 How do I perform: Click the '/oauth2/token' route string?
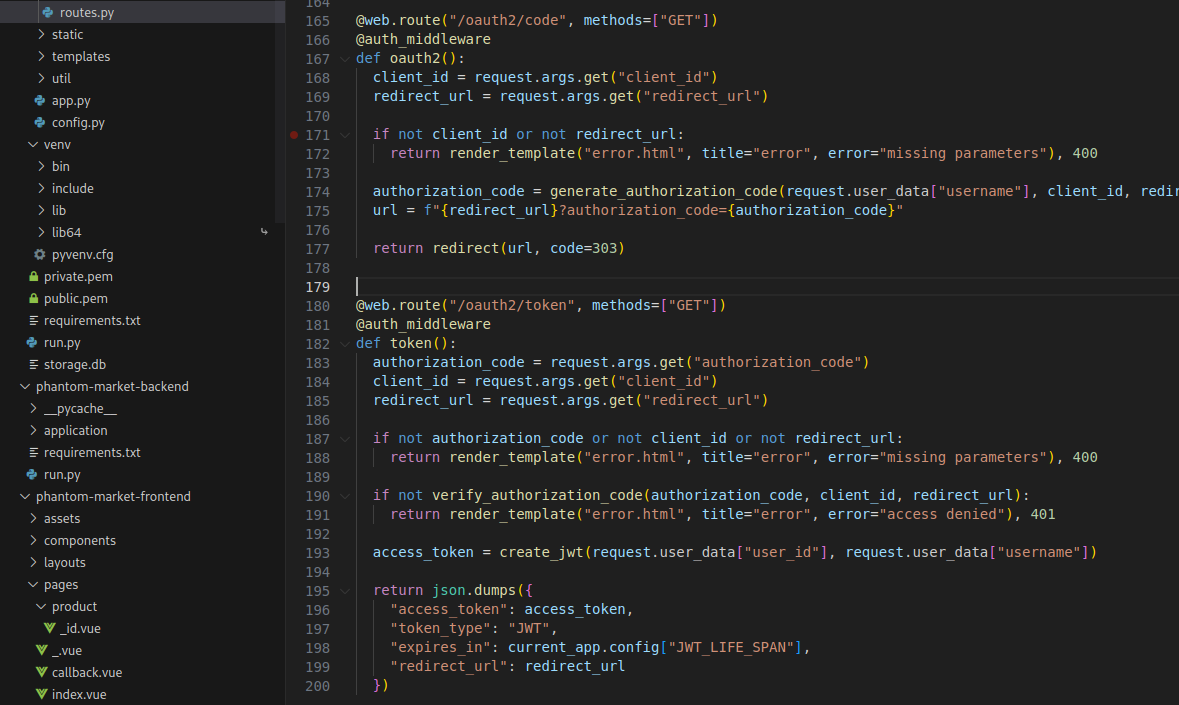(511, 305)
